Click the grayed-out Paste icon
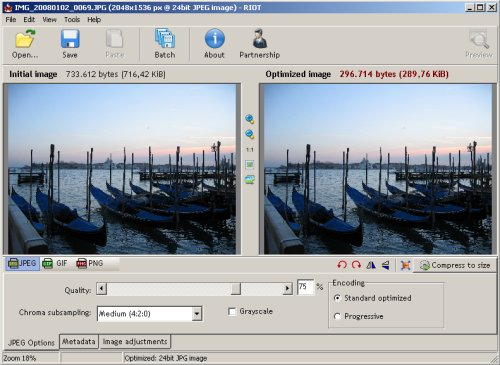Viewport: 500px width, 365px height. [115, 39]
